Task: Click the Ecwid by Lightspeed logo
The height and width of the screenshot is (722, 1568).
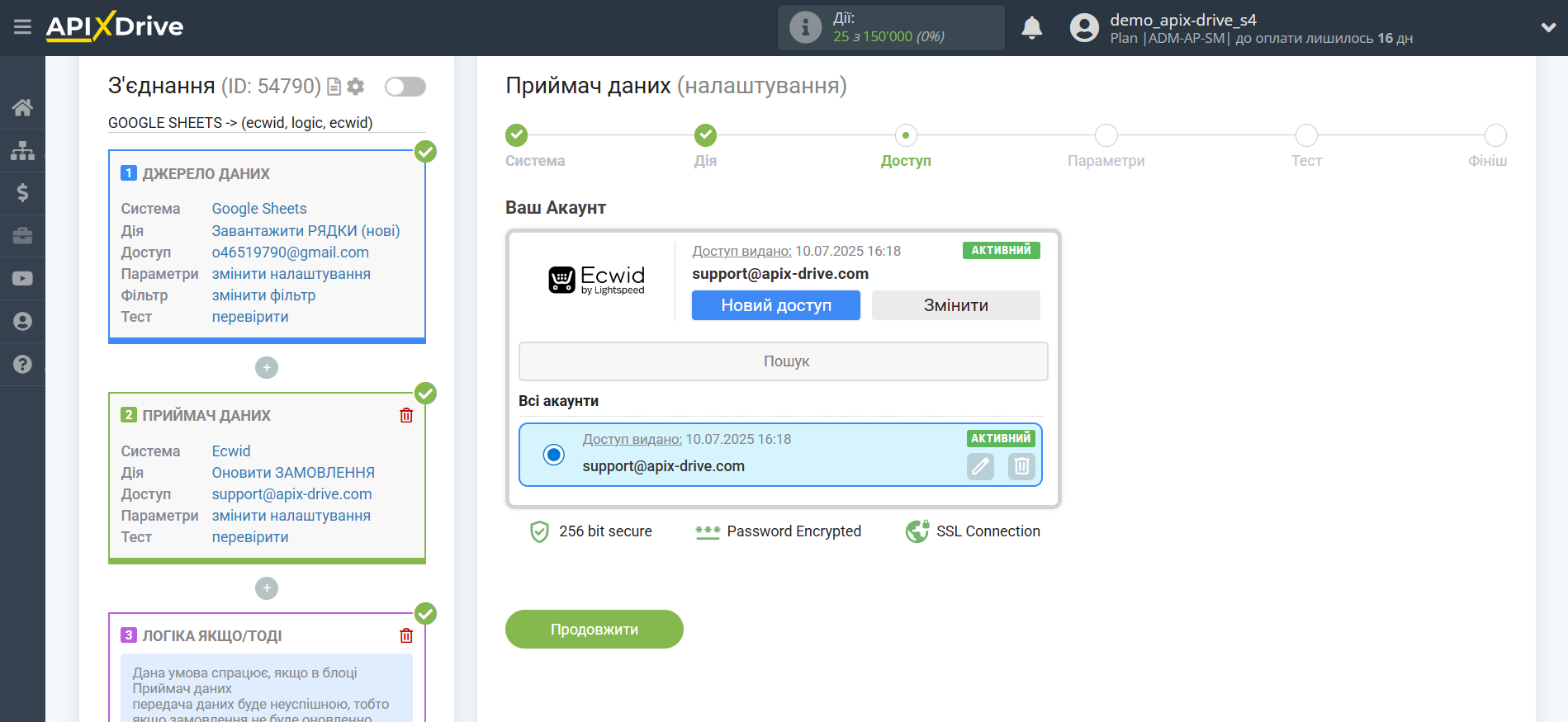Action: pos(596,281)
